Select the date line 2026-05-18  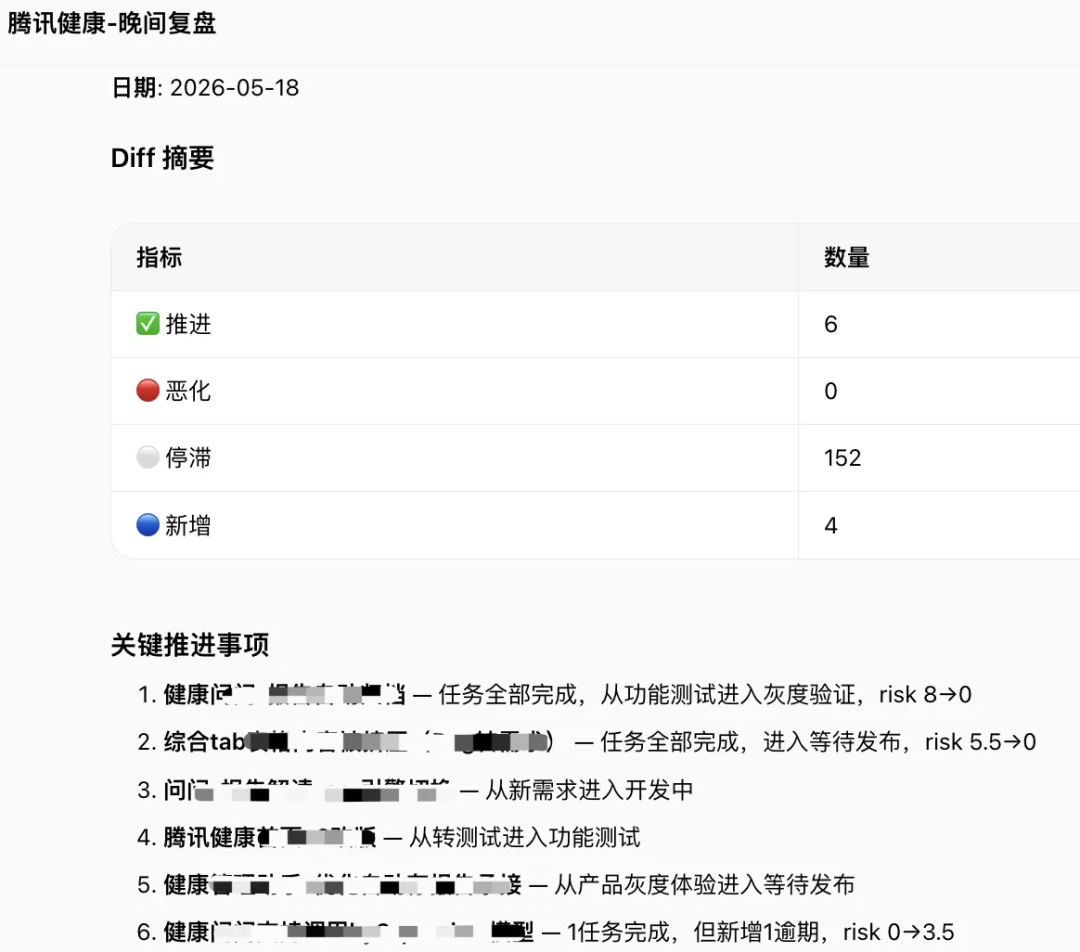coord(205,87)
